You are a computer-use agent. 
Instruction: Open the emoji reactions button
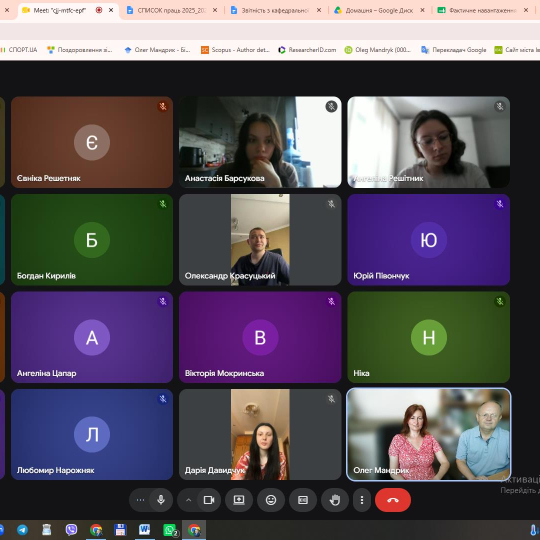coord(271,500)
